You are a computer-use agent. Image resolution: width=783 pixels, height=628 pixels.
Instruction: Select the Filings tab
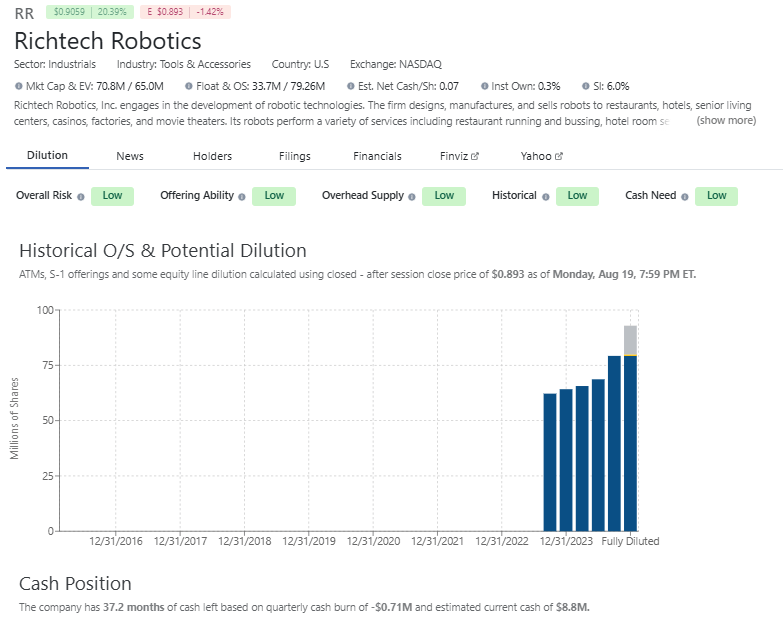pos(295,157)
